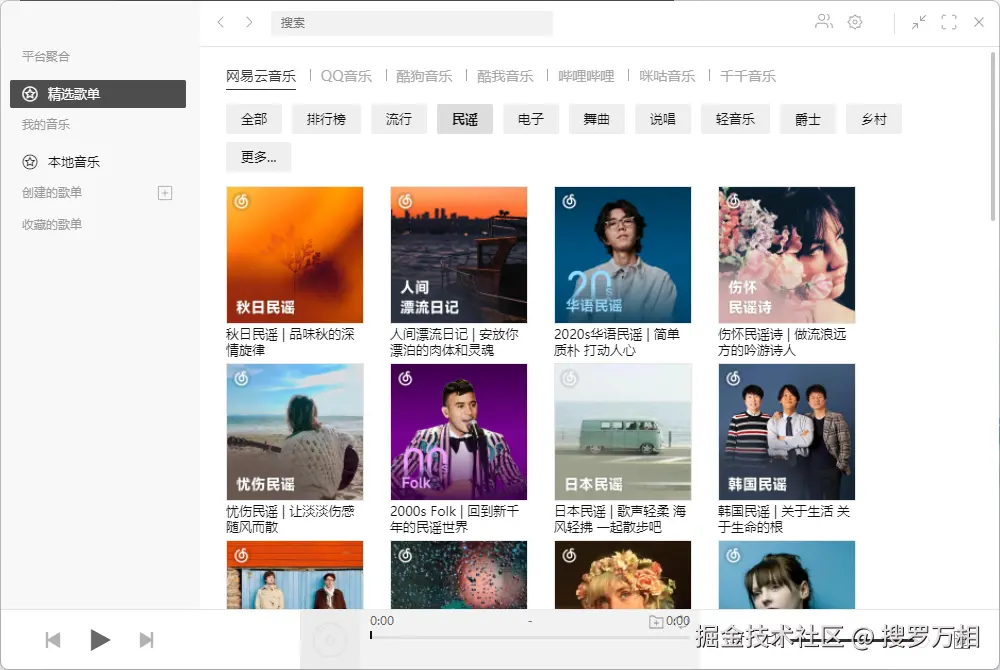
Task: Click the plus icon beside 创建的歌单
Action: [165, 193]
